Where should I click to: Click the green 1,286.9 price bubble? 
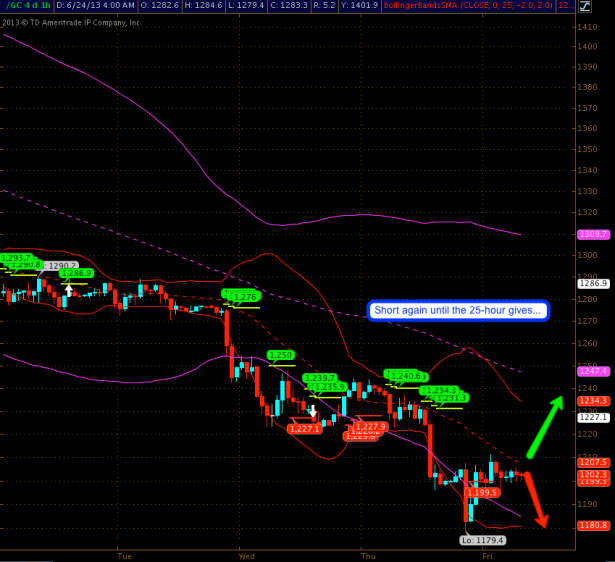click(76, 272)
